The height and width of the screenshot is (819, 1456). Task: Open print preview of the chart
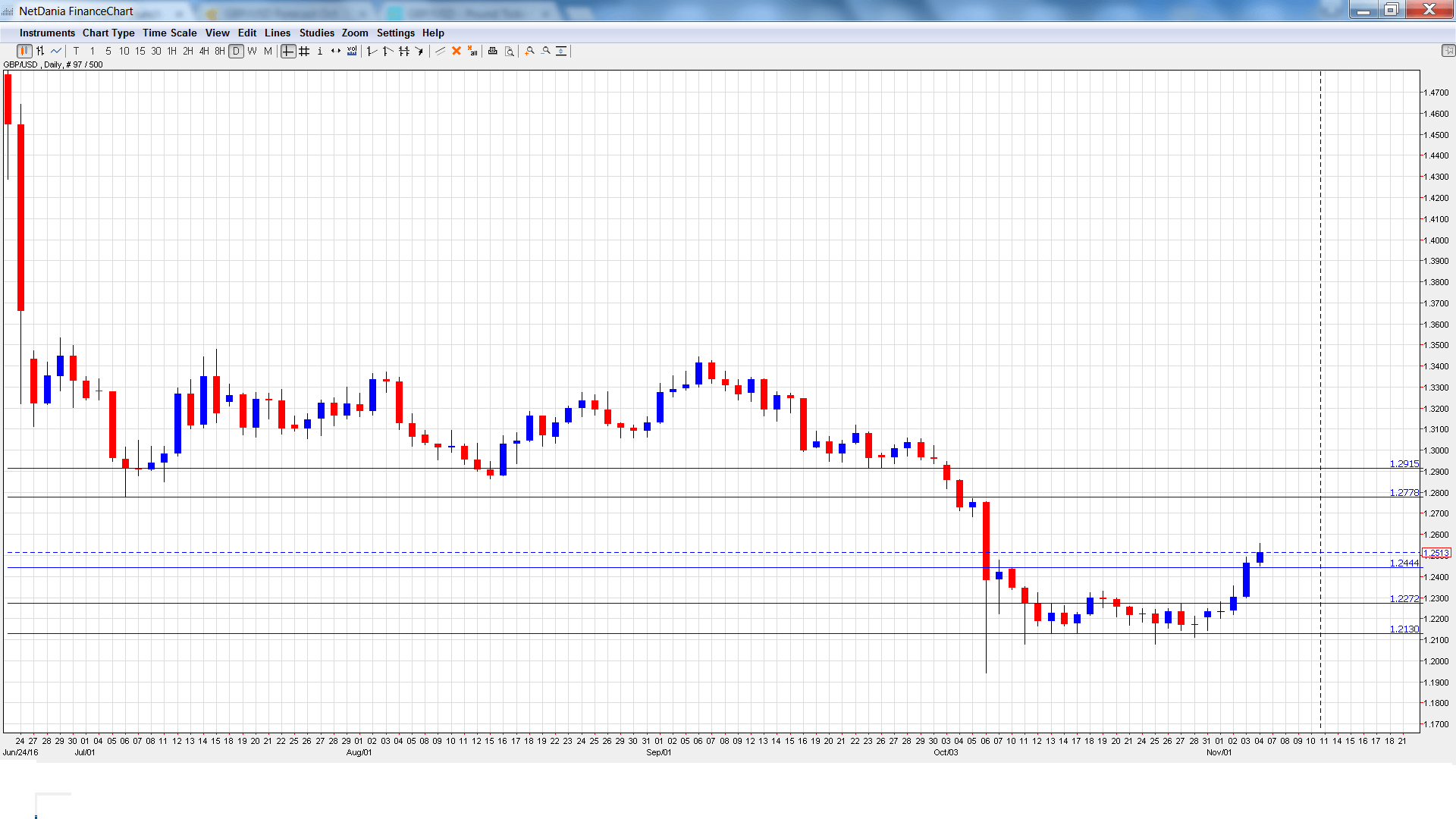coord(509,51)
